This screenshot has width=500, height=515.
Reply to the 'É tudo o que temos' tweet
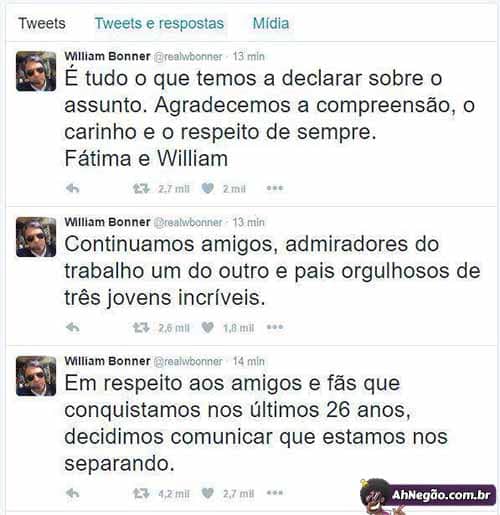pyautogui.click(x=72, y=189)
